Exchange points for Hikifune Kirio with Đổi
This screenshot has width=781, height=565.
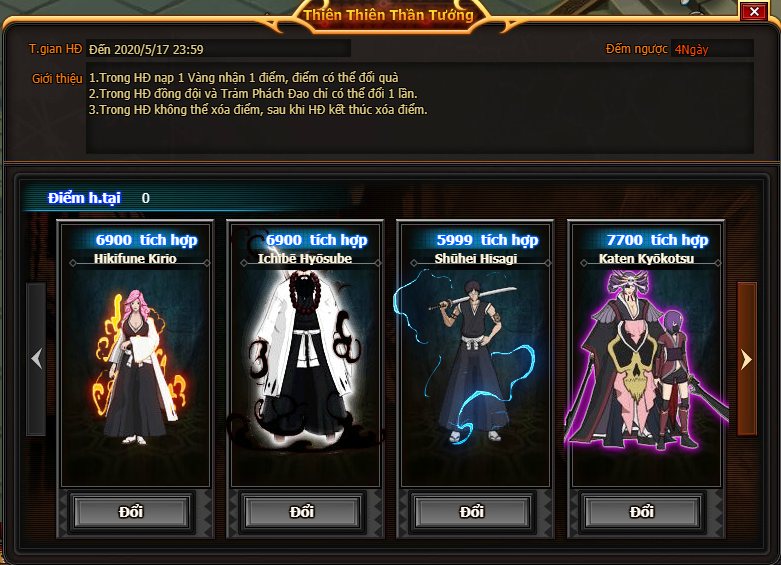pyautogui.click(x=131, y=512)
